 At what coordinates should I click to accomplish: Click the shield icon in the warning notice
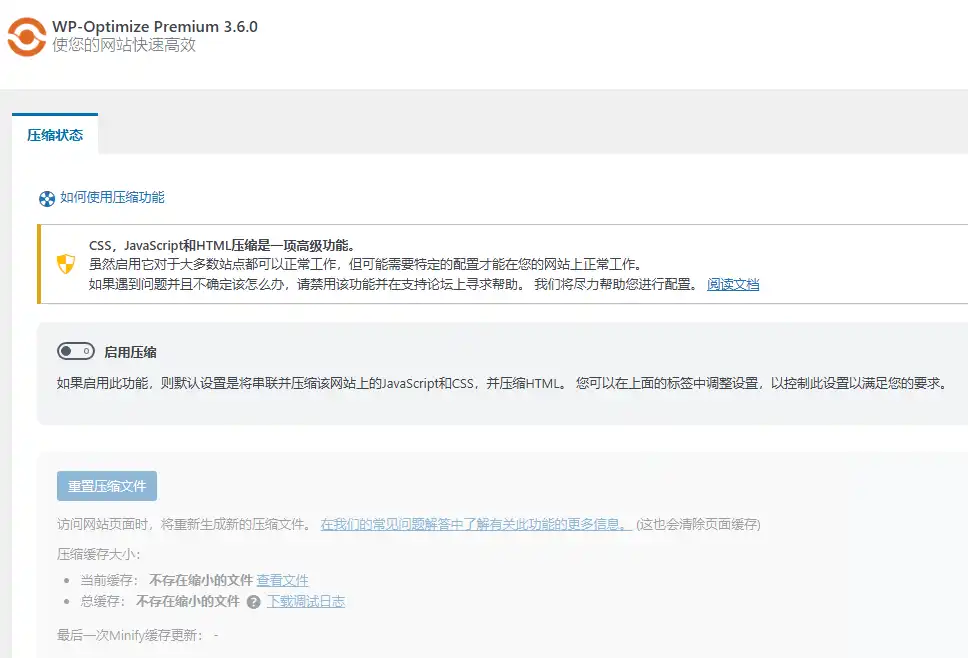click(64, 264)
